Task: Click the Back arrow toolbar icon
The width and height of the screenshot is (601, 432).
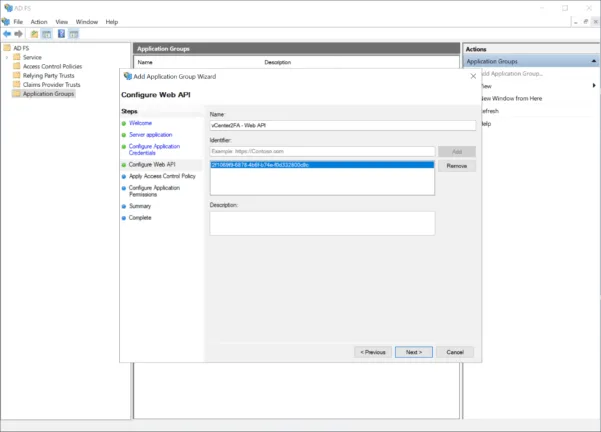Action: (7, 34)
